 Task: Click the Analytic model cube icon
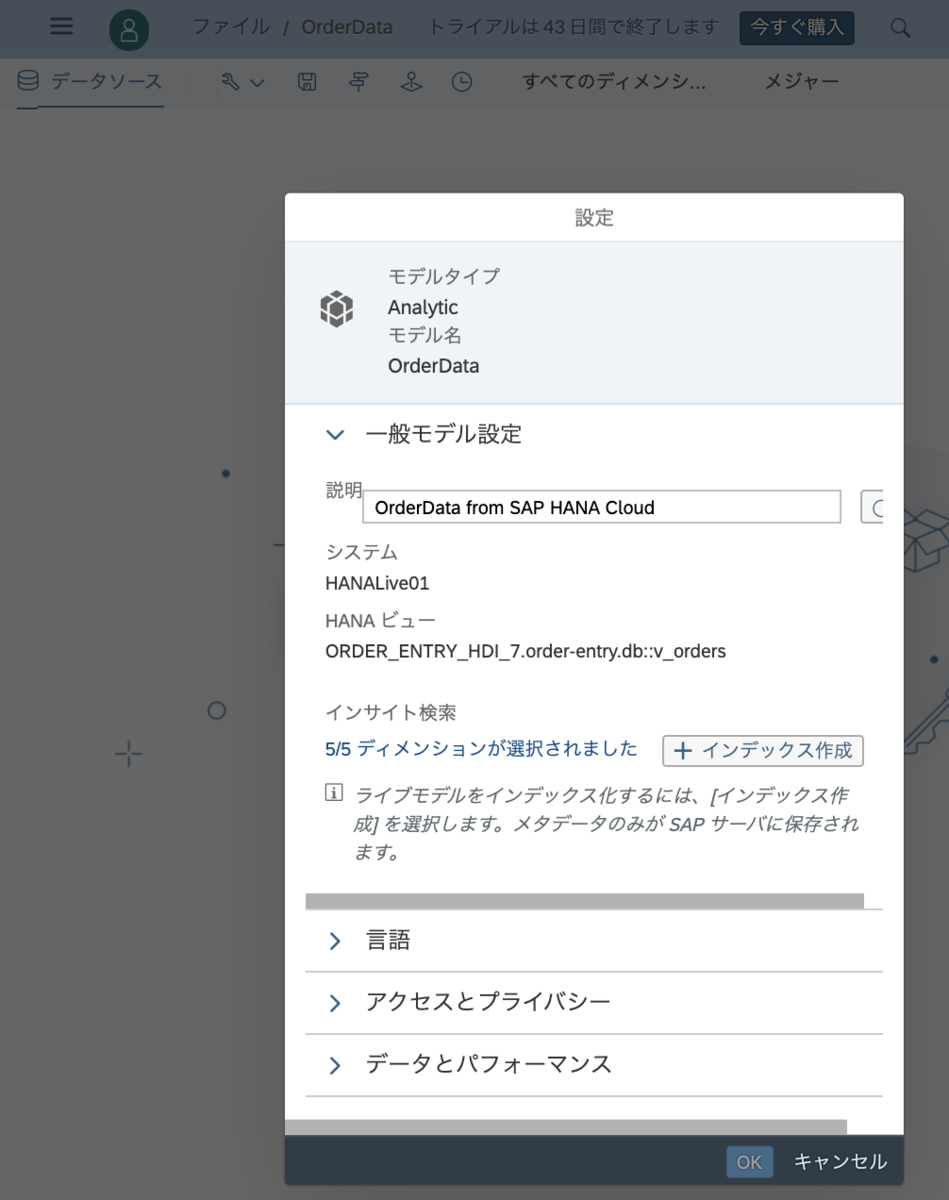[x=336, y=308]
